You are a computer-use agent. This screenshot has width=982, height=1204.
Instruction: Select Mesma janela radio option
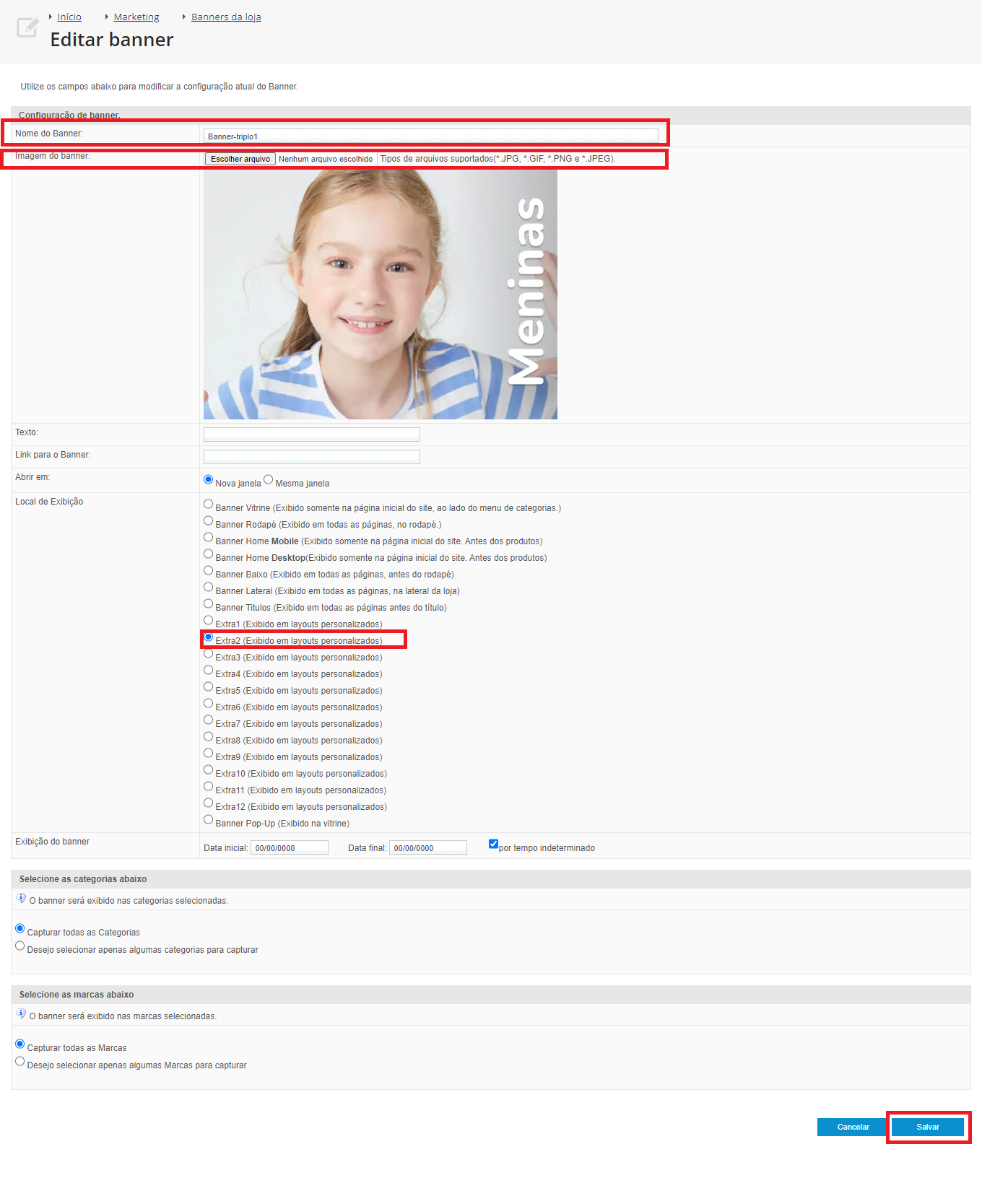click(x=269, y=480)
